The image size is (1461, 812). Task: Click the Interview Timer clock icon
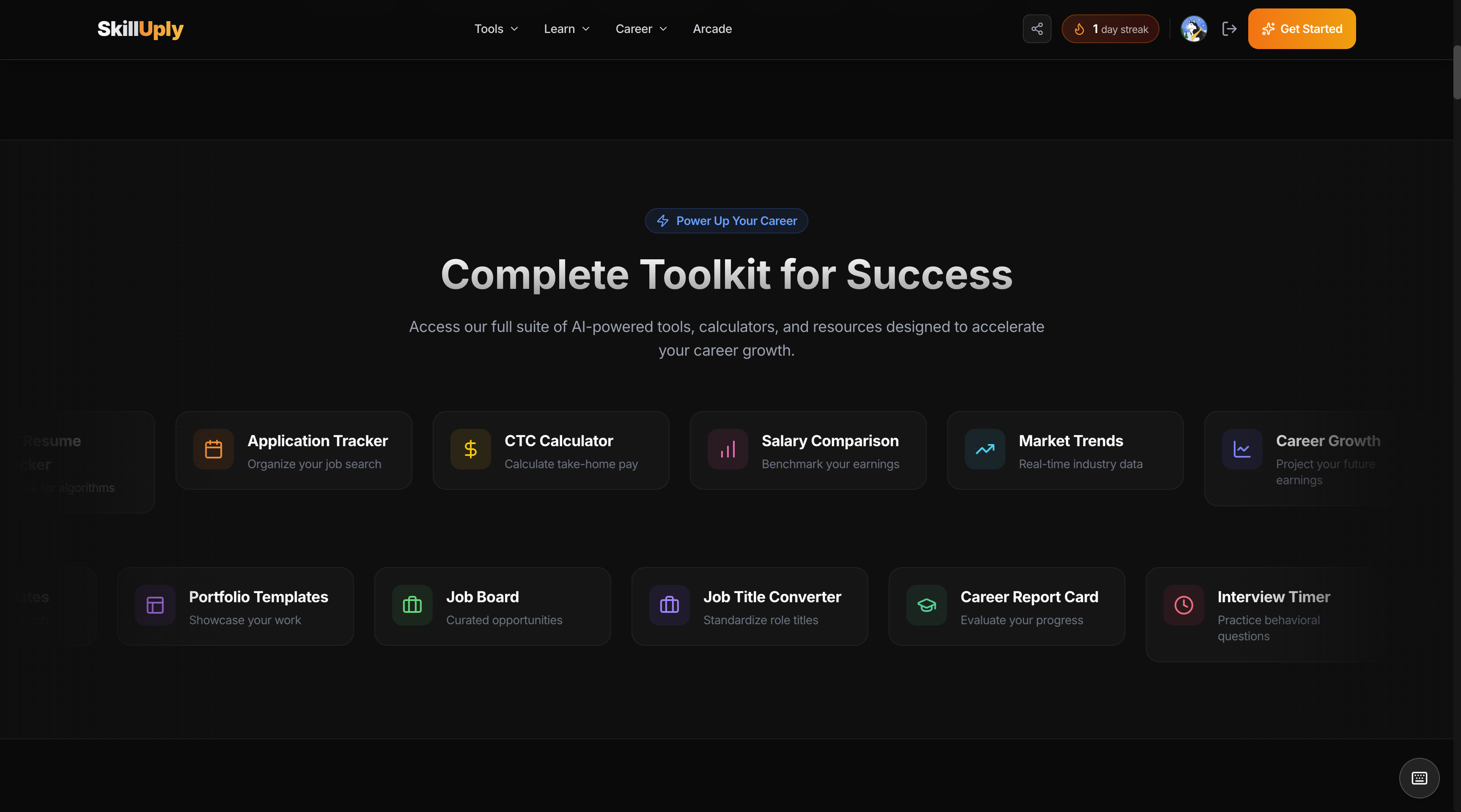coord(1184,605)
